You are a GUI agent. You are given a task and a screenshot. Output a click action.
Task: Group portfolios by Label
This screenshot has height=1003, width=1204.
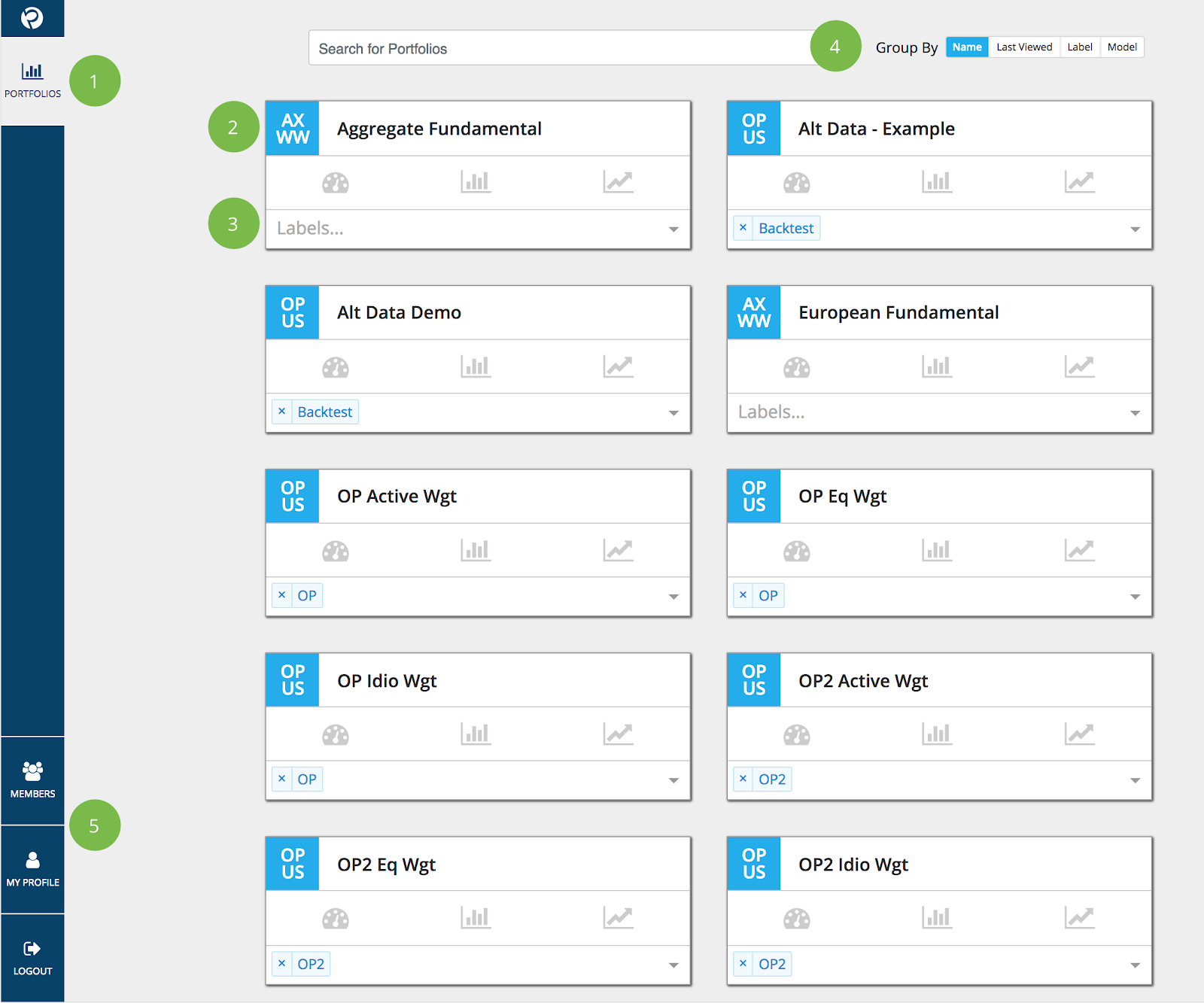[x=1080, y=47]
